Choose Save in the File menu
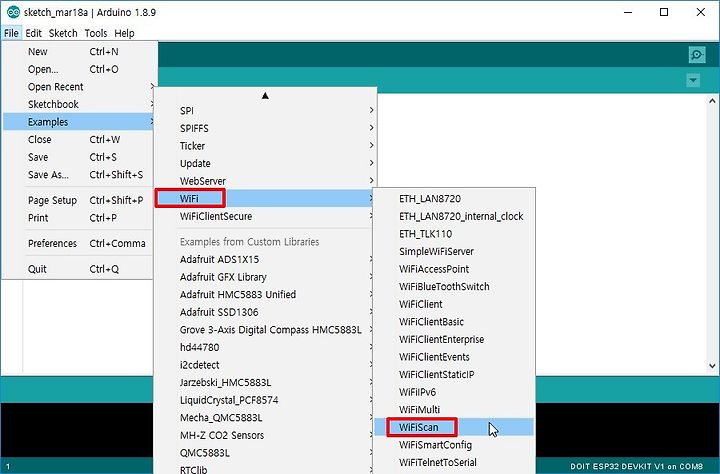The image size is (720, 474). [x=78, y=157]
